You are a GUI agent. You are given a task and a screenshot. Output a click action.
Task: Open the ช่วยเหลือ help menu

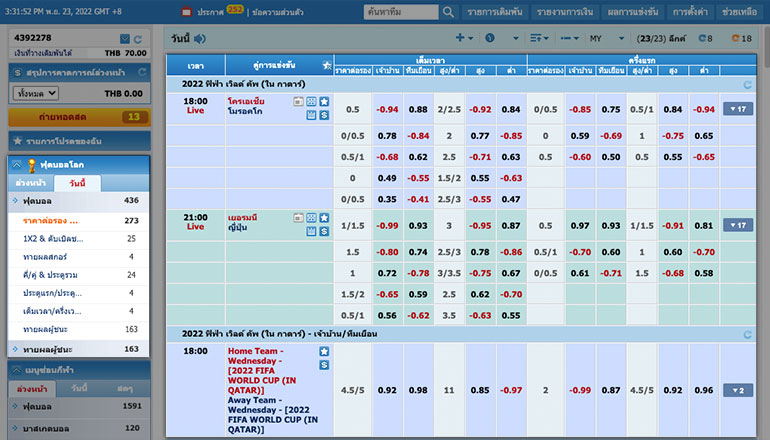coord(740,12)
